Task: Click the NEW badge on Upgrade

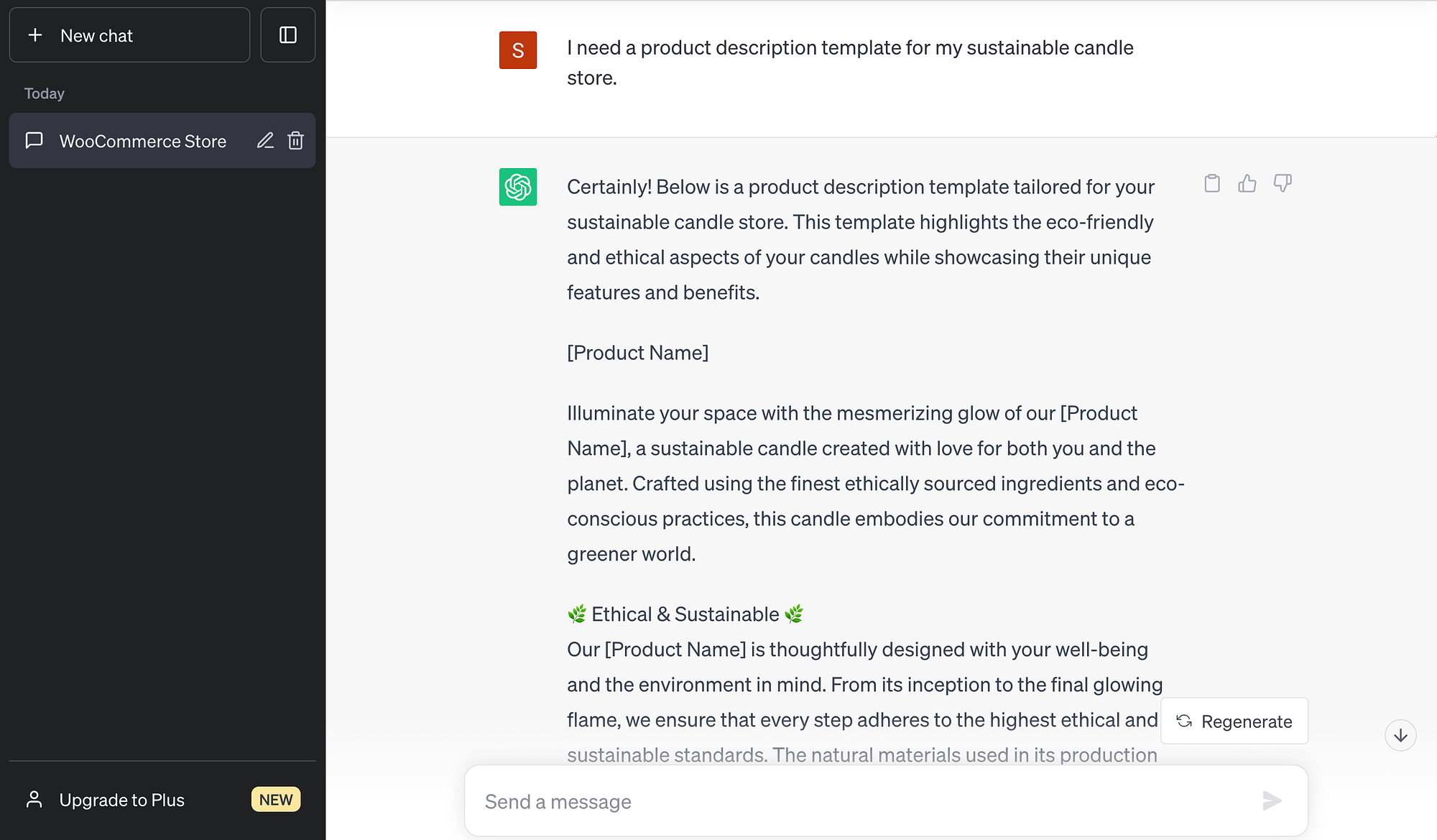Action: click(275, 798)
